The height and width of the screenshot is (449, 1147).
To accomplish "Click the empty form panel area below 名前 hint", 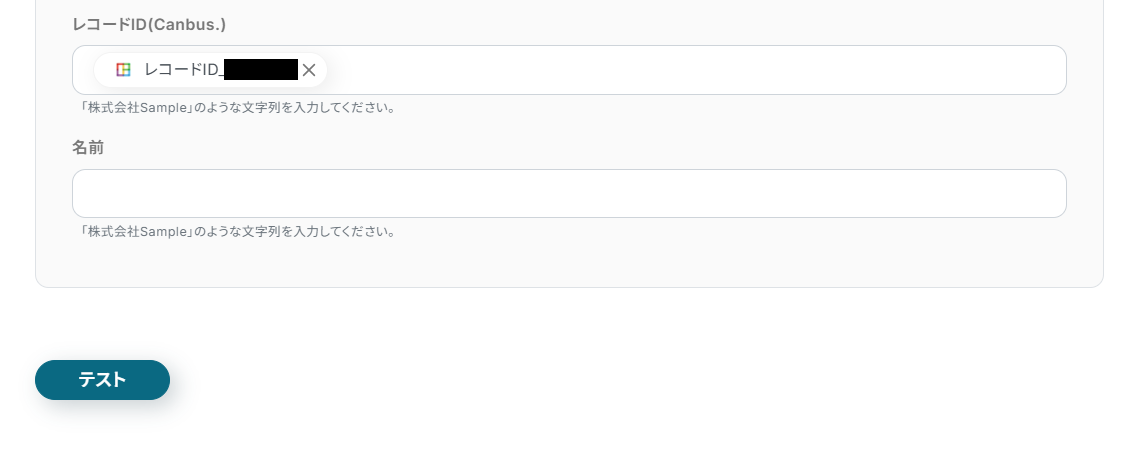I will tap(568, 263).
